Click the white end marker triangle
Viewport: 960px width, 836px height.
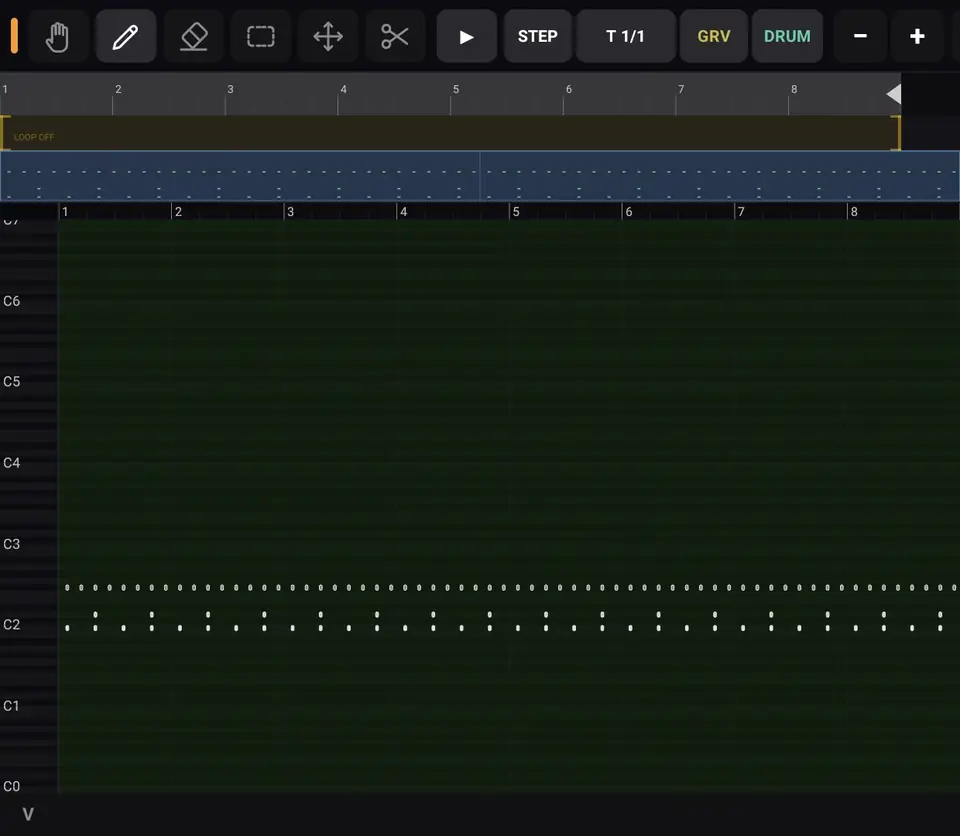tap(894, 94)
